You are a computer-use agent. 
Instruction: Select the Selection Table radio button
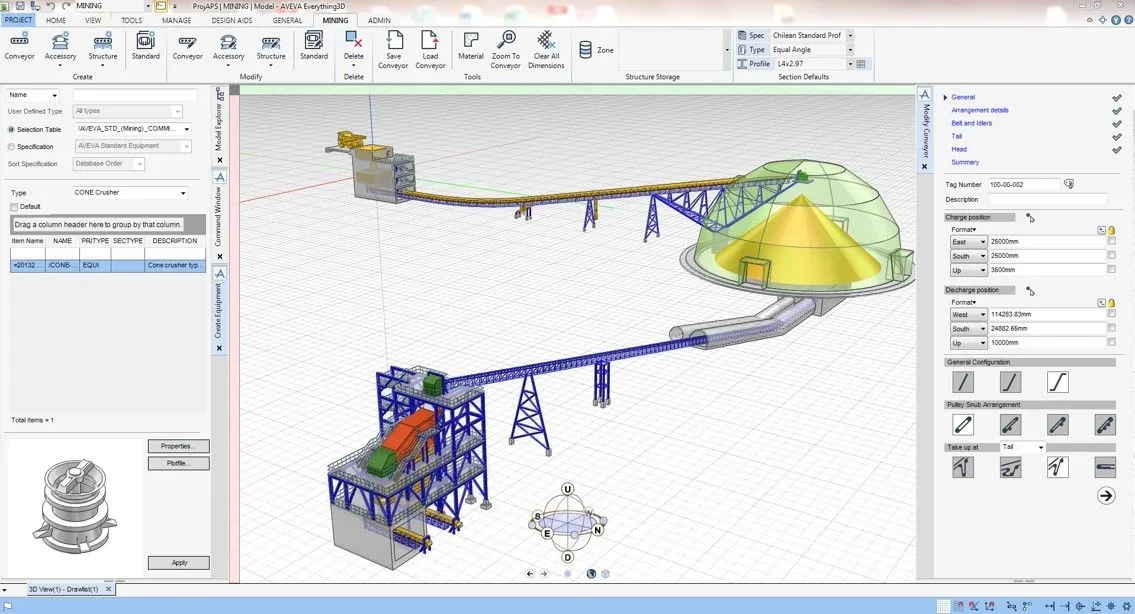[x=12, y=129]
